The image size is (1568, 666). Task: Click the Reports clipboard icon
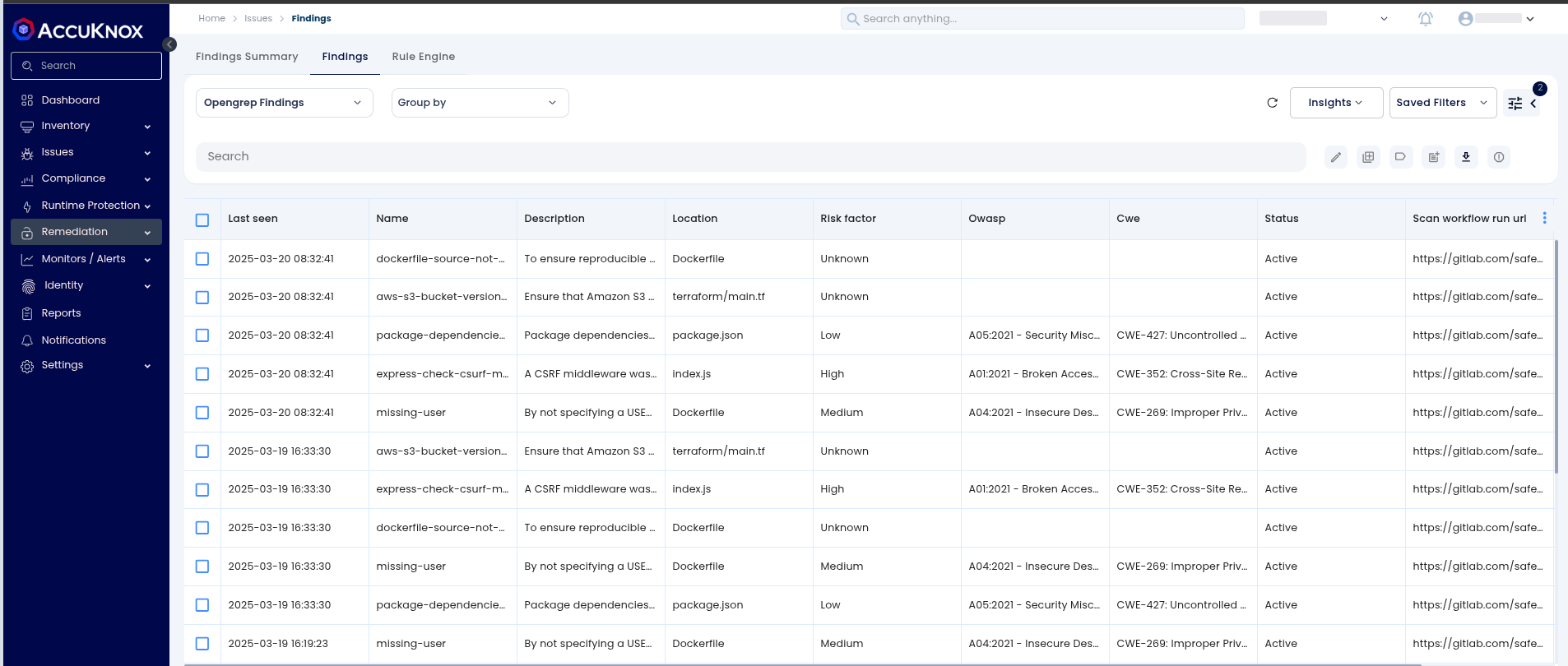click(27, 313)
